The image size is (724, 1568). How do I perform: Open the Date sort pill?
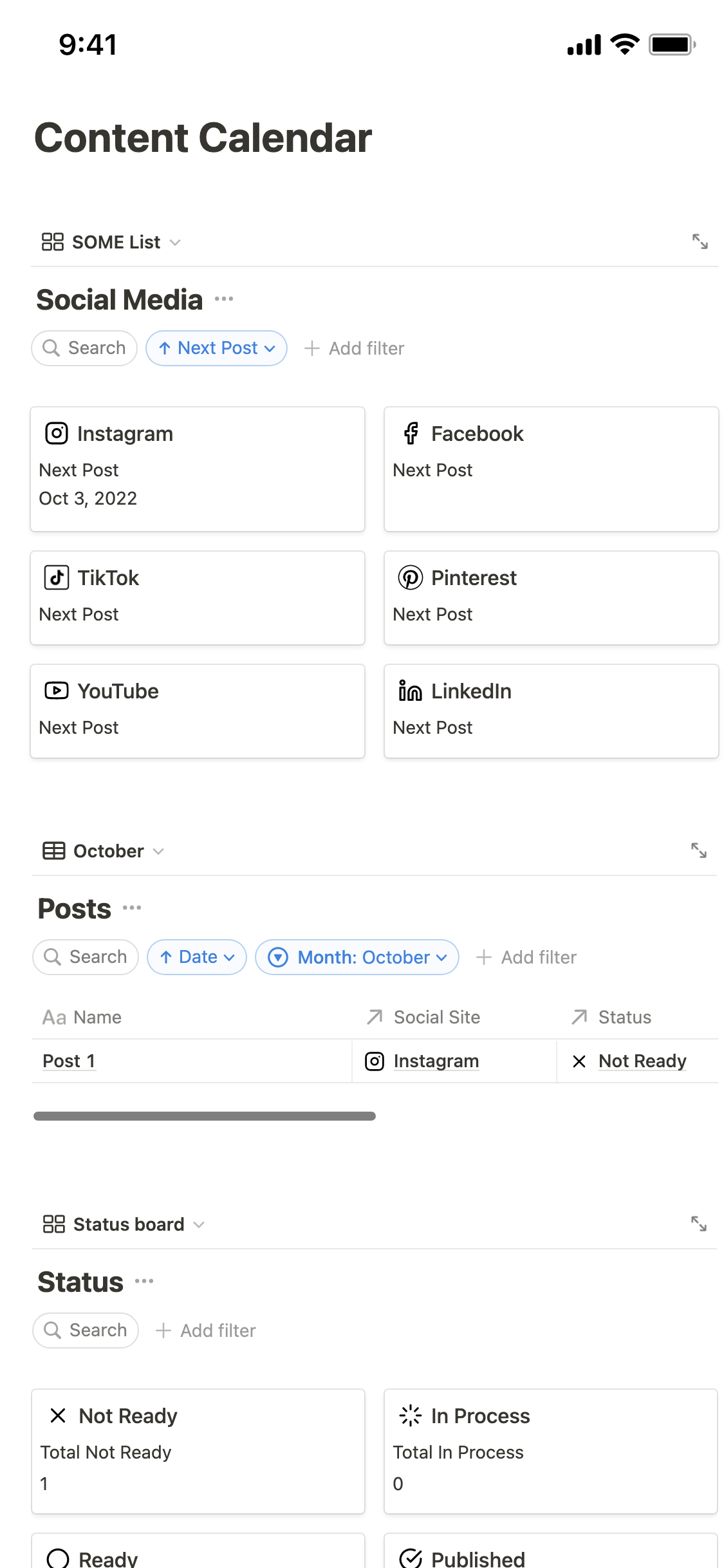(196, 957)
